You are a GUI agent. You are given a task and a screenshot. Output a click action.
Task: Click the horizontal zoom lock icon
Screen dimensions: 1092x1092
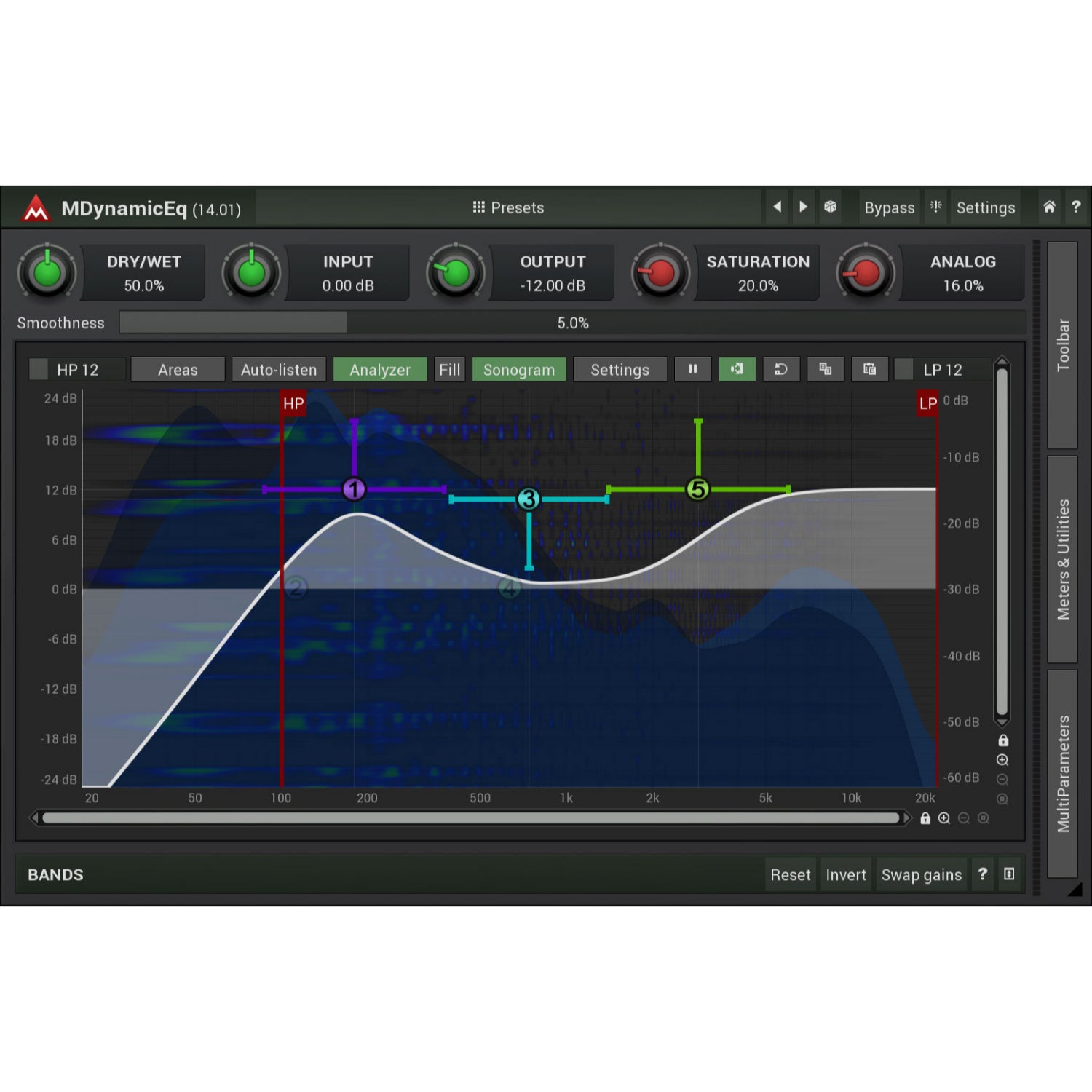[x=925, y=818]
